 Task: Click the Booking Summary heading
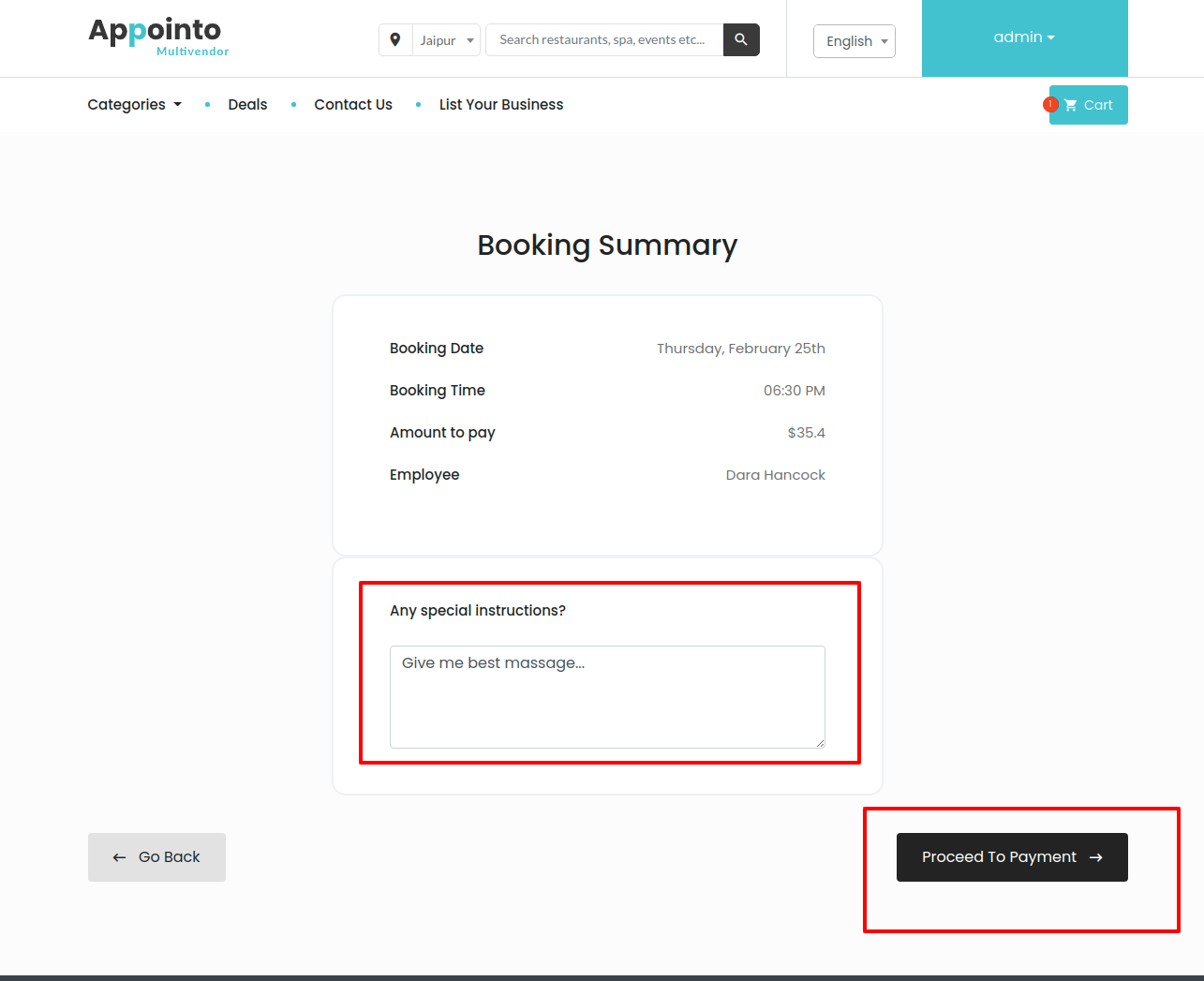607,245
